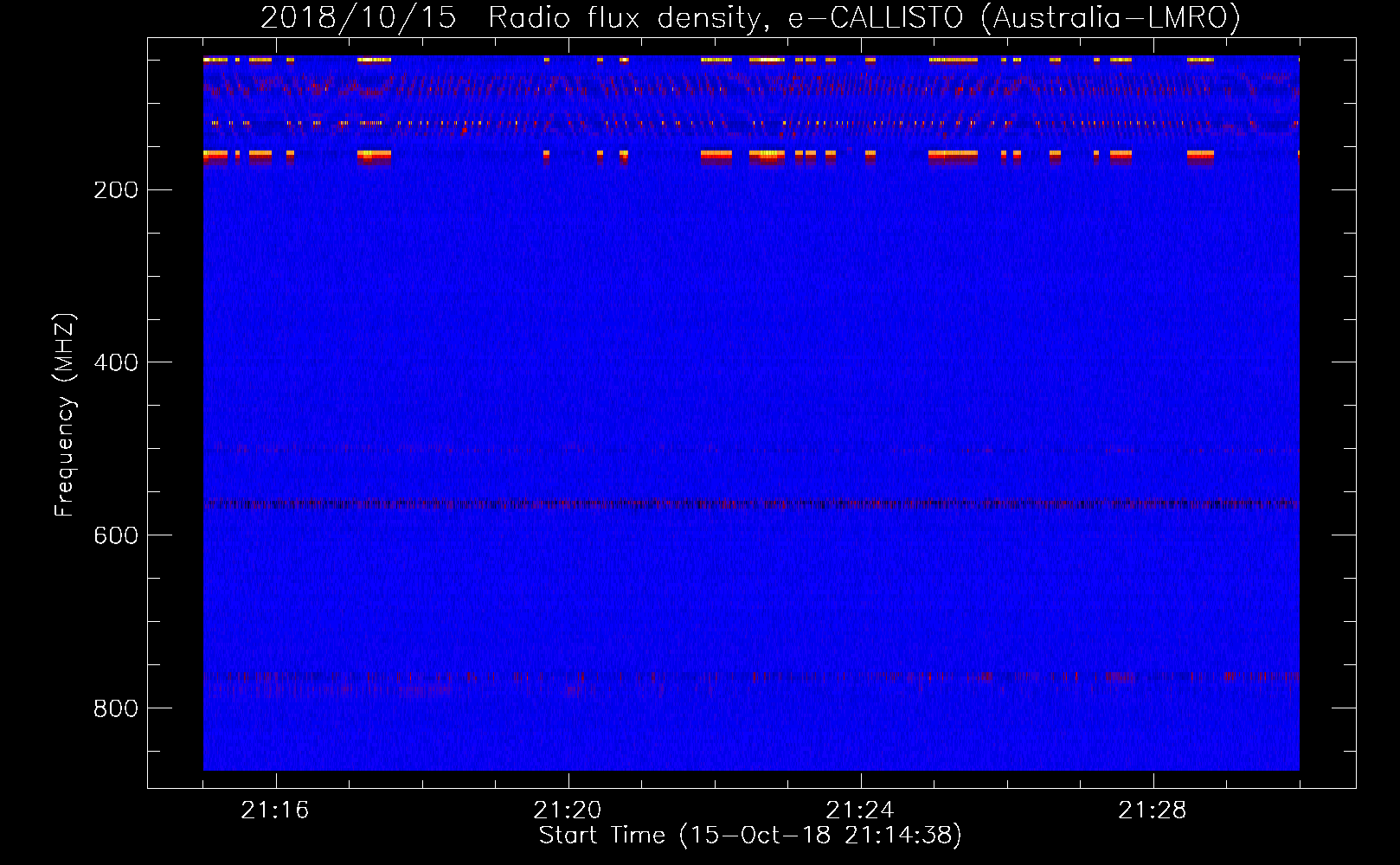Select the 21:28 time tick label
The height and width of the screenshot is (865, 1400).
(x=1153, y=811)
